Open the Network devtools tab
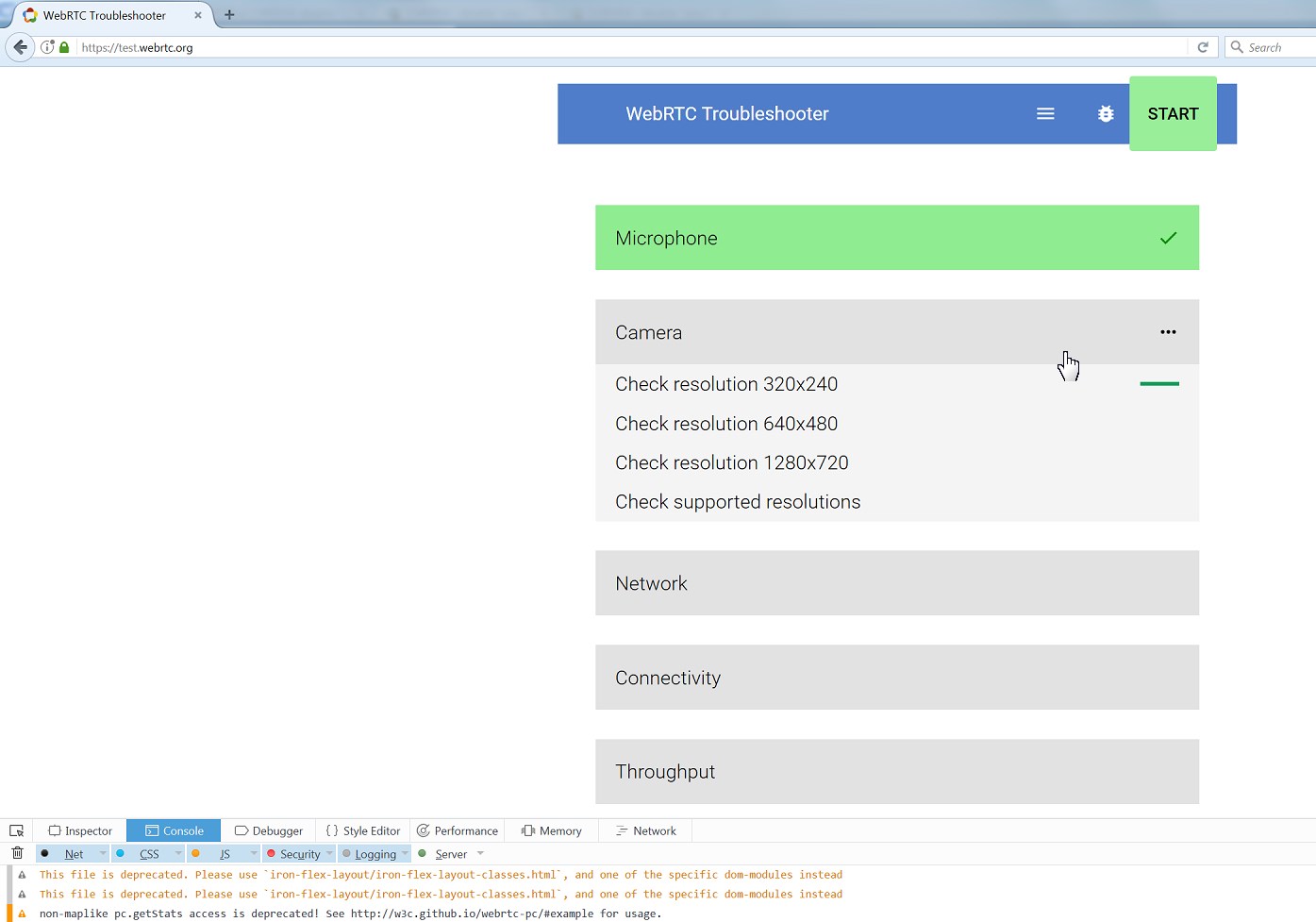This screenshot has height=922, width=1316. point(646,830)
